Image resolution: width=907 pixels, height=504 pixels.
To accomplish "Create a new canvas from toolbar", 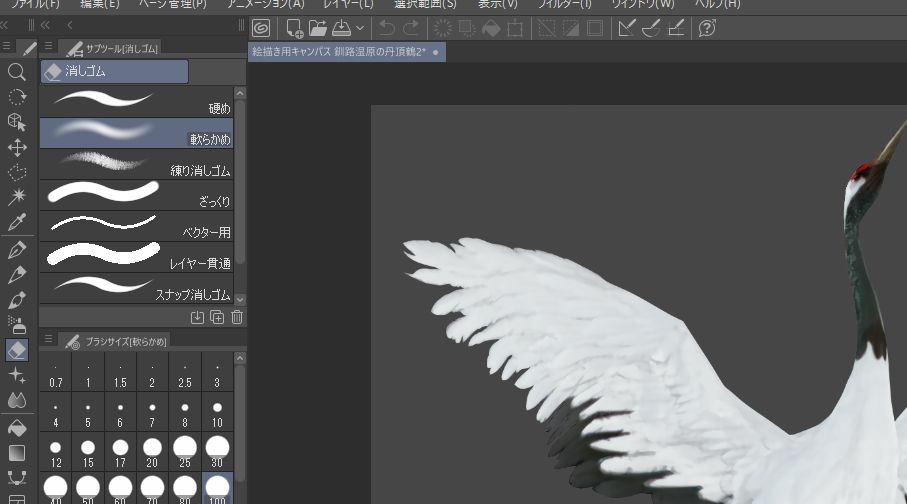I will [294, 28].
